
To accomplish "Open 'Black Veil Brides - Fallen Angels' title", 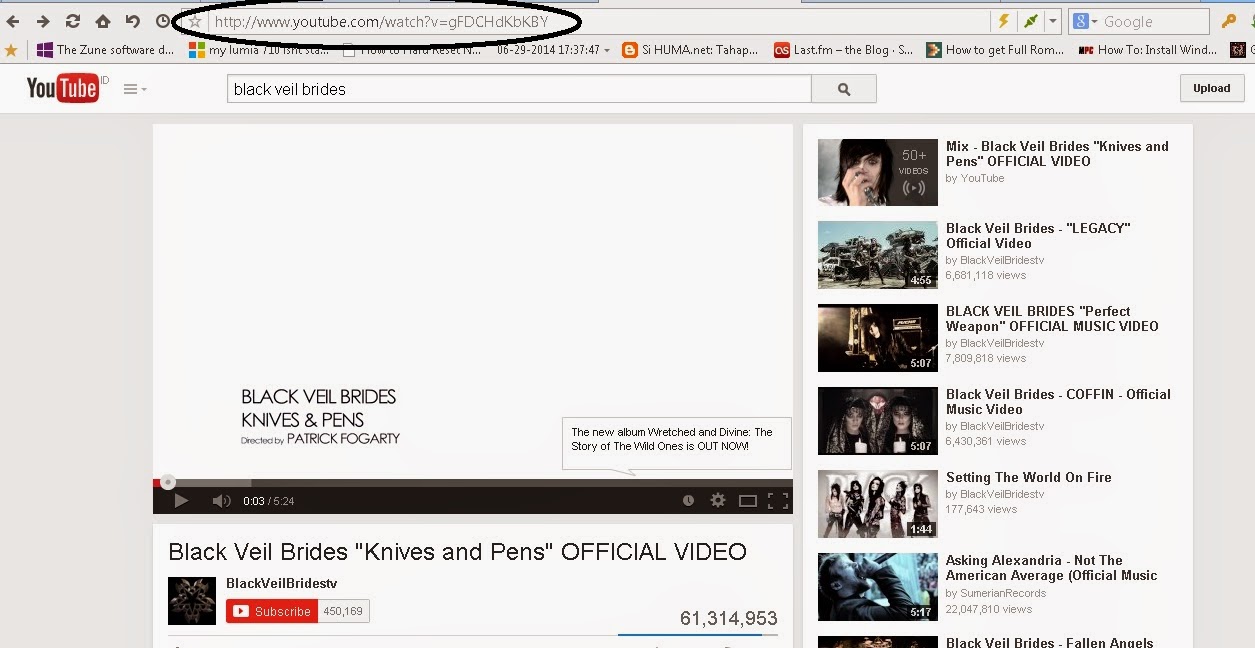I will coord(1050,643).
